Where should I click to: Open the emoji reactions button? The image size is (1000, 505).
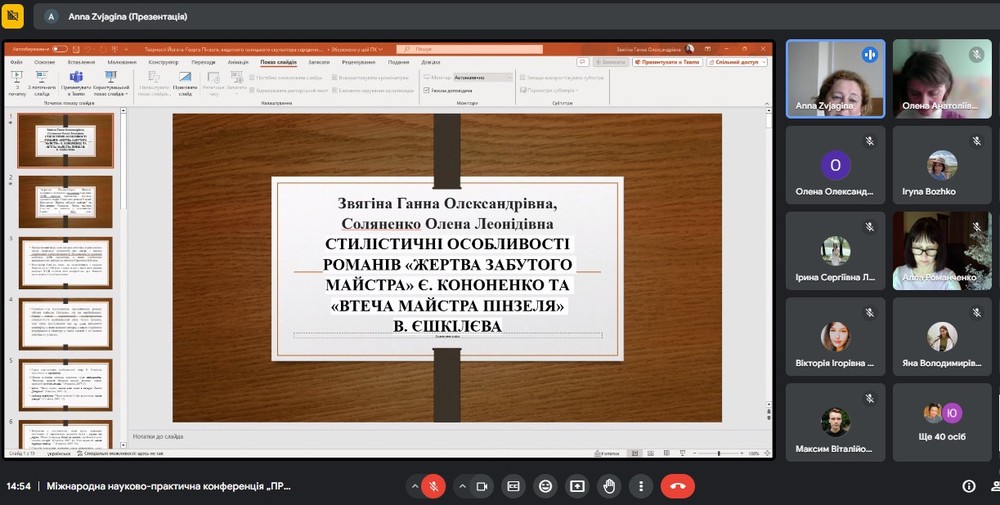click(545, 486)
